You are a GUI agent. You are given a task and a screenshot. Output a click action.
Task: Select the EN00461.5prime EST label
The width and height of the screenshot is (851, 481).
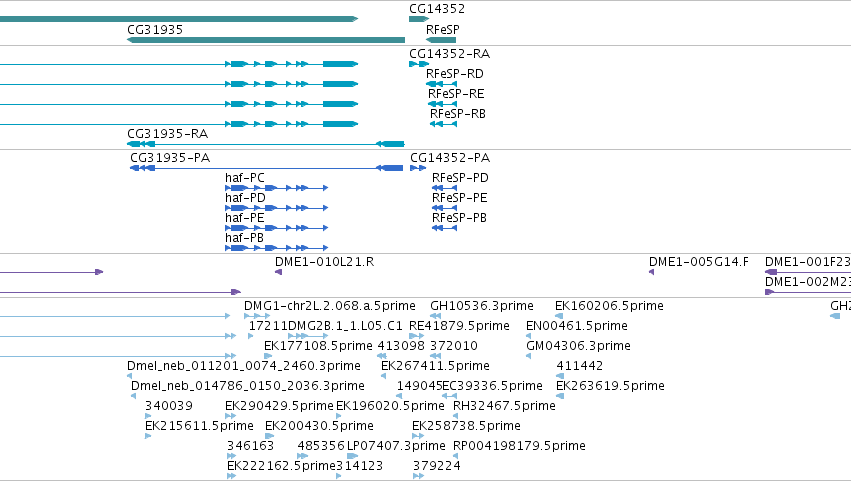[x=577, y=326]
